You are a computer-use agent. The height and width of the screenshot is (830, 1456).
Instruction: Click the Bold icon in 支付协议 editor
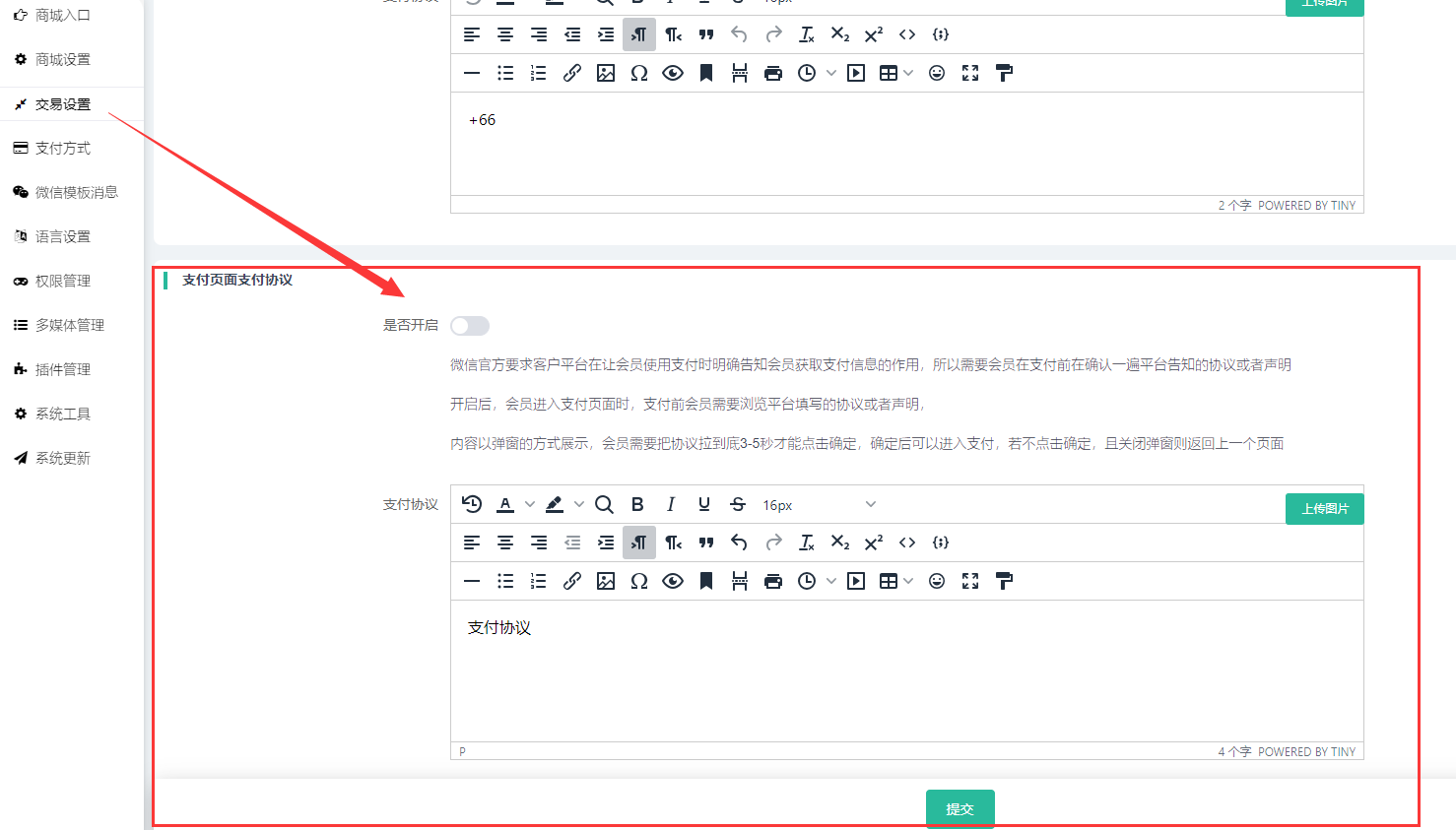click(x=637, y=504)
